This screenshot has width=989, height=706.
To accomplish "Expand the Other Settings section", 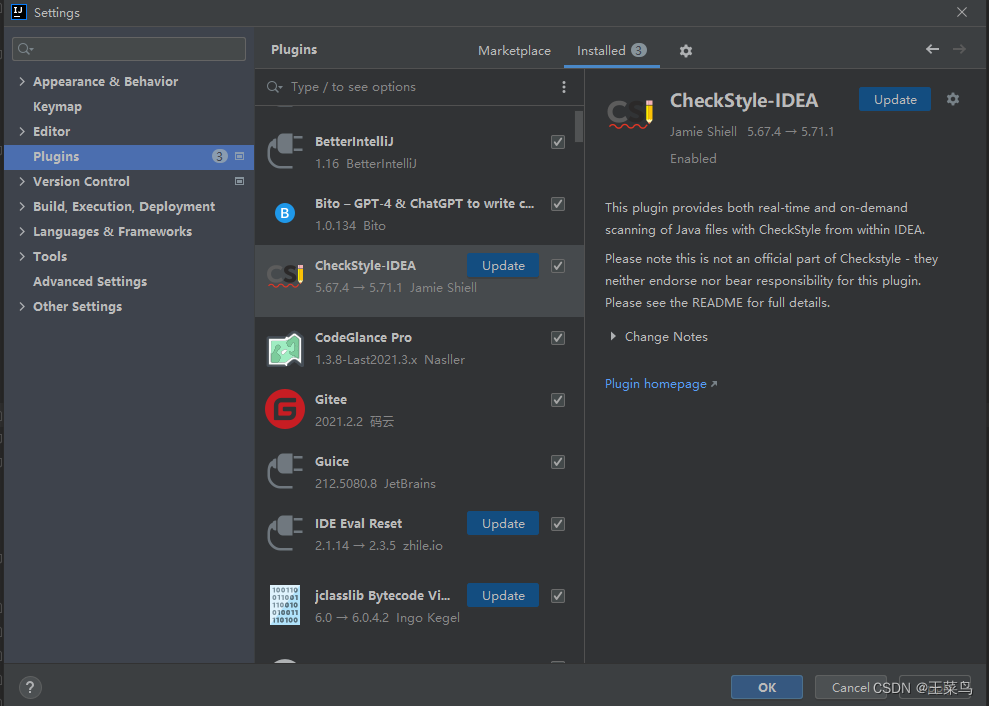I will [x=22, y=306].
